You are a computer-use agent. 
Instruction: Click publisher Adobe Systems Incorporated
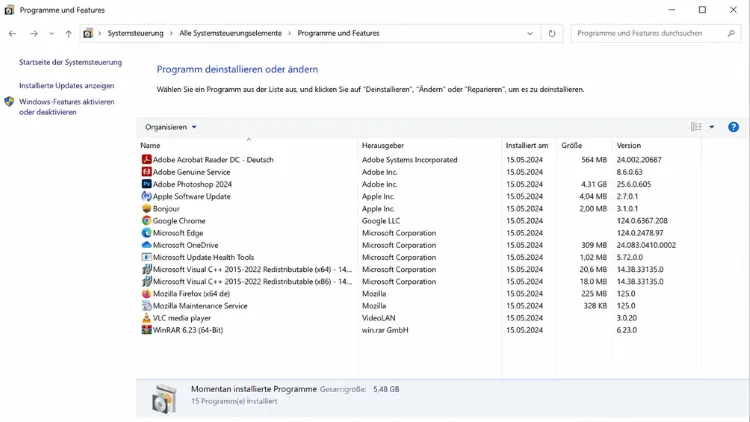tap(409, 160)
